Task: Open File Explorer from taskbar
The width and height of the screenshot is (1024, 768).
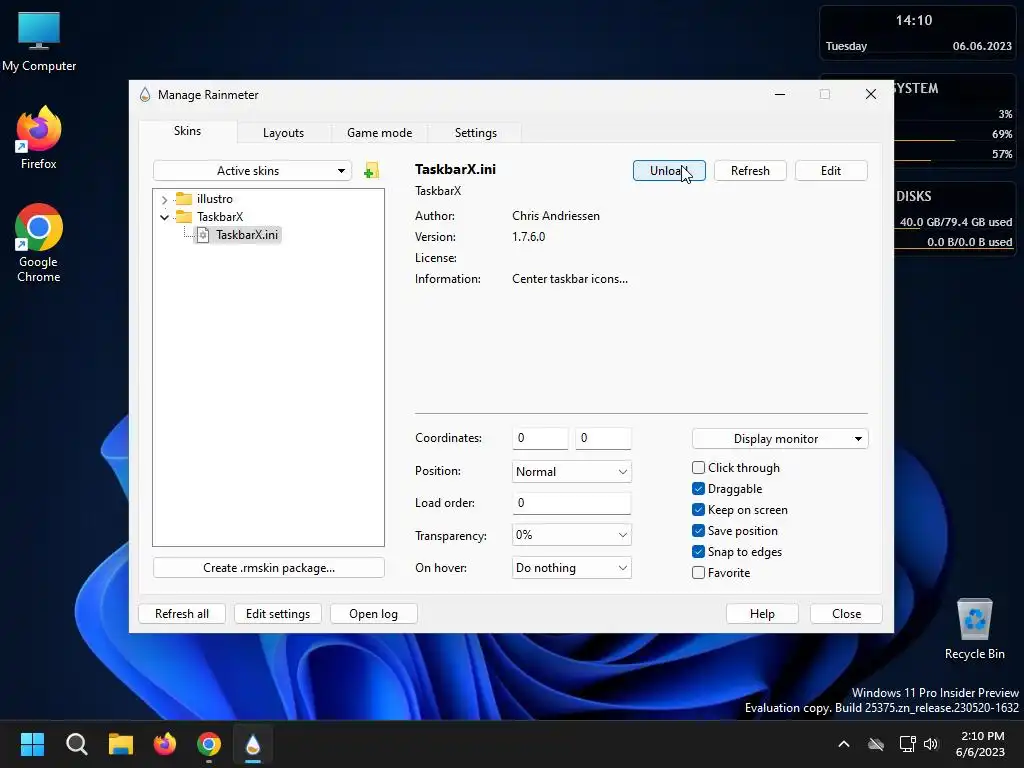Action: pos(121,744)
